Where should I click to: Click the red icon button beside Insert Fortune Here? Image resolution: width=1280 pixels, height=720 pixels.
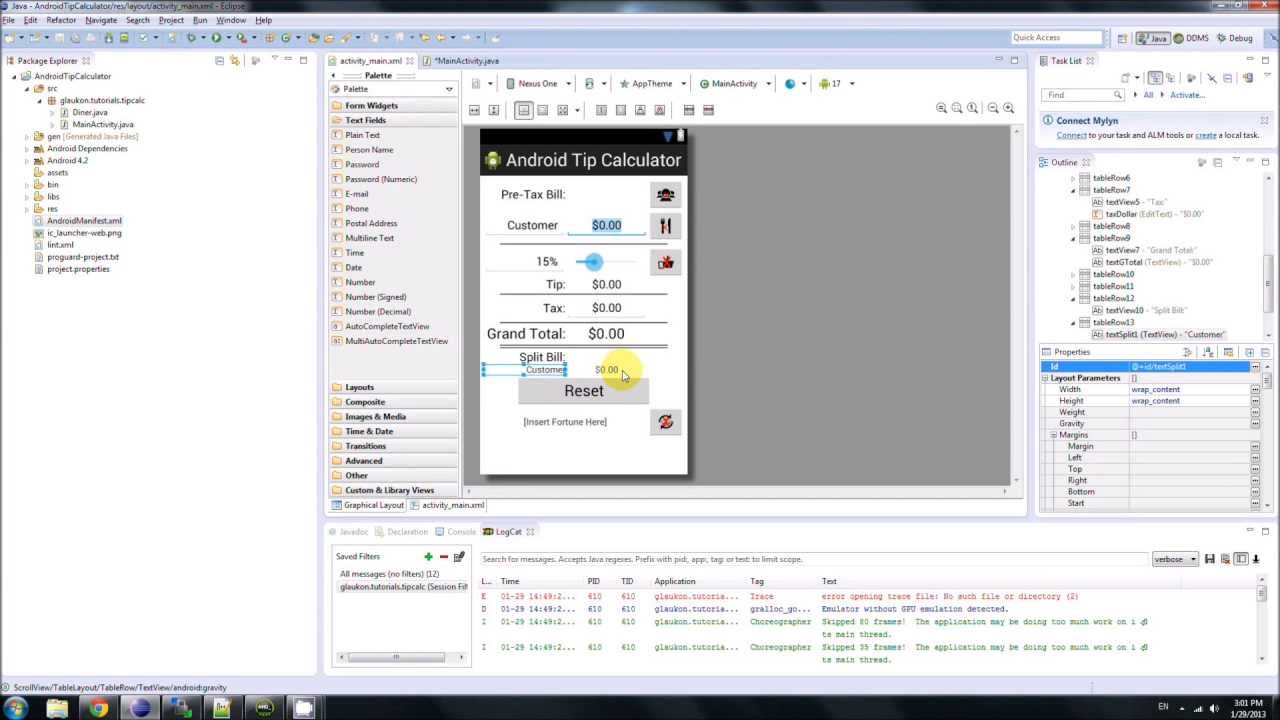pos(665,422)
